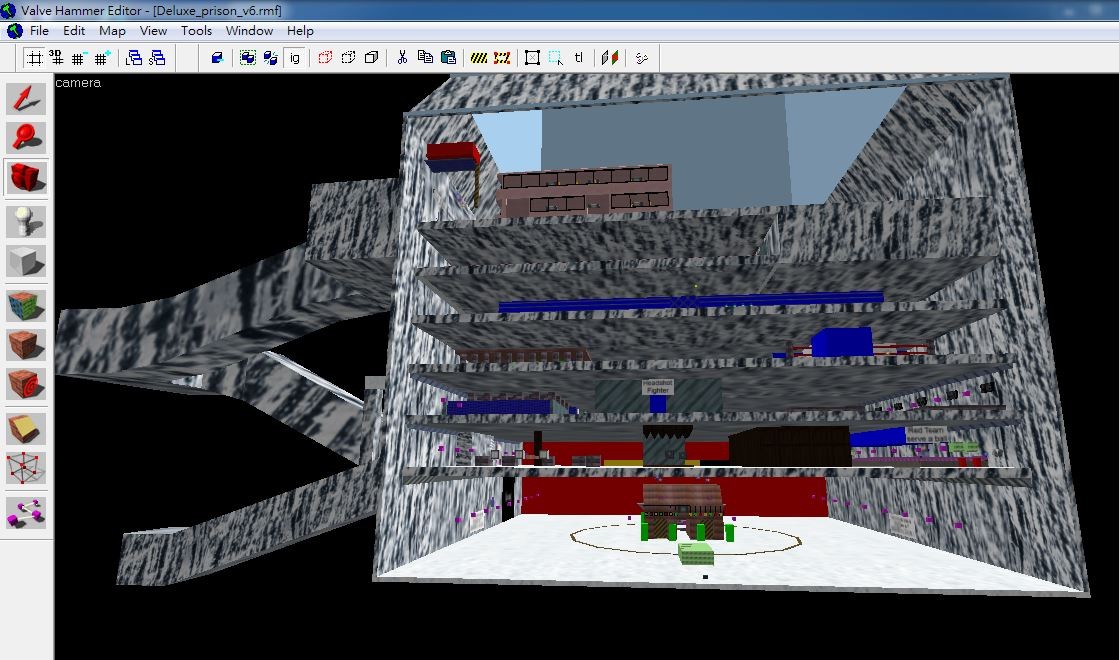Toggle cordon state (yellow striped icon)
This screenshot has height=660, width=1119.
(x=479, y=58)
